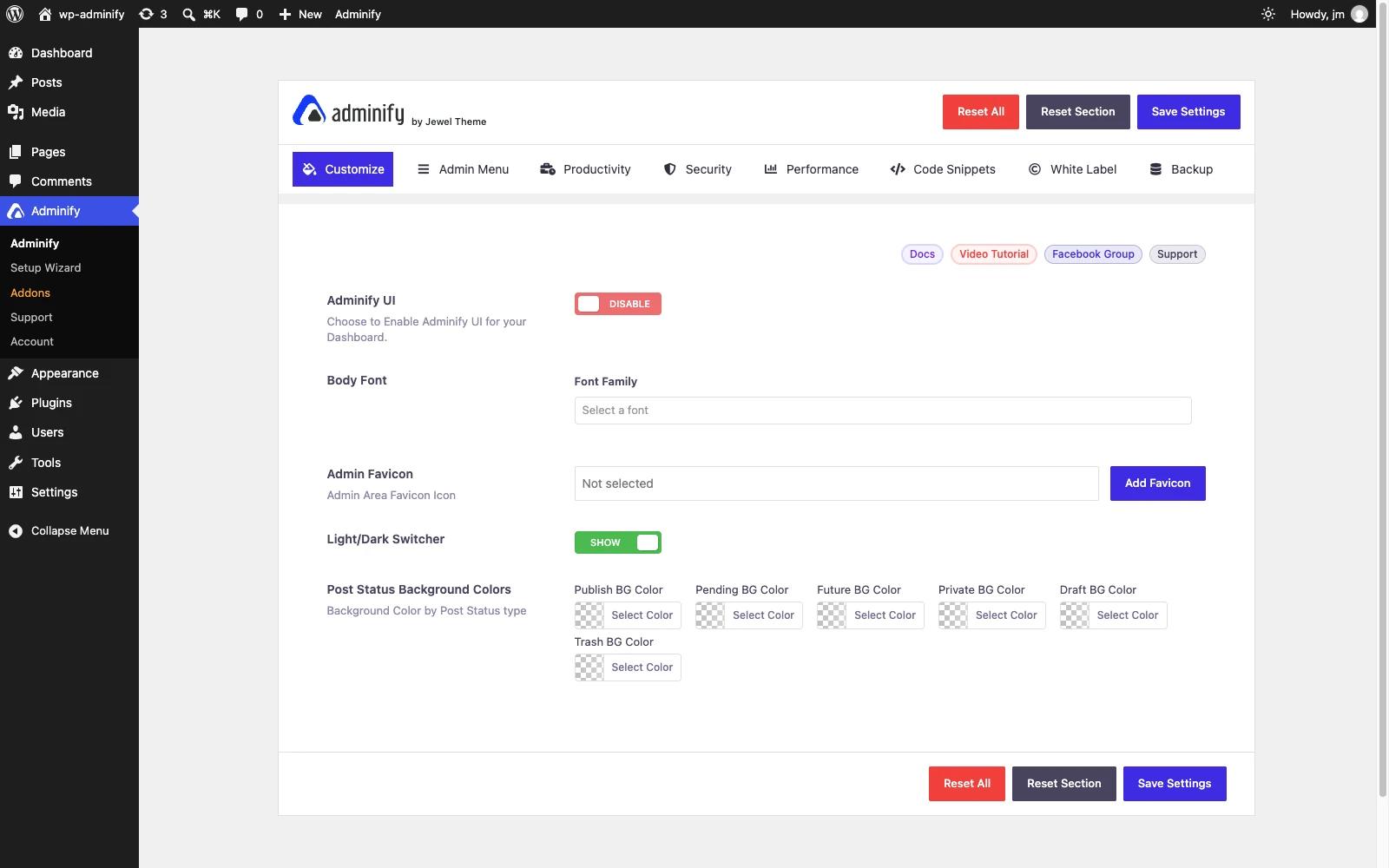The image size is (1389, 868).
Task: Click the Users person icon
Action: (x=16, y=432)
